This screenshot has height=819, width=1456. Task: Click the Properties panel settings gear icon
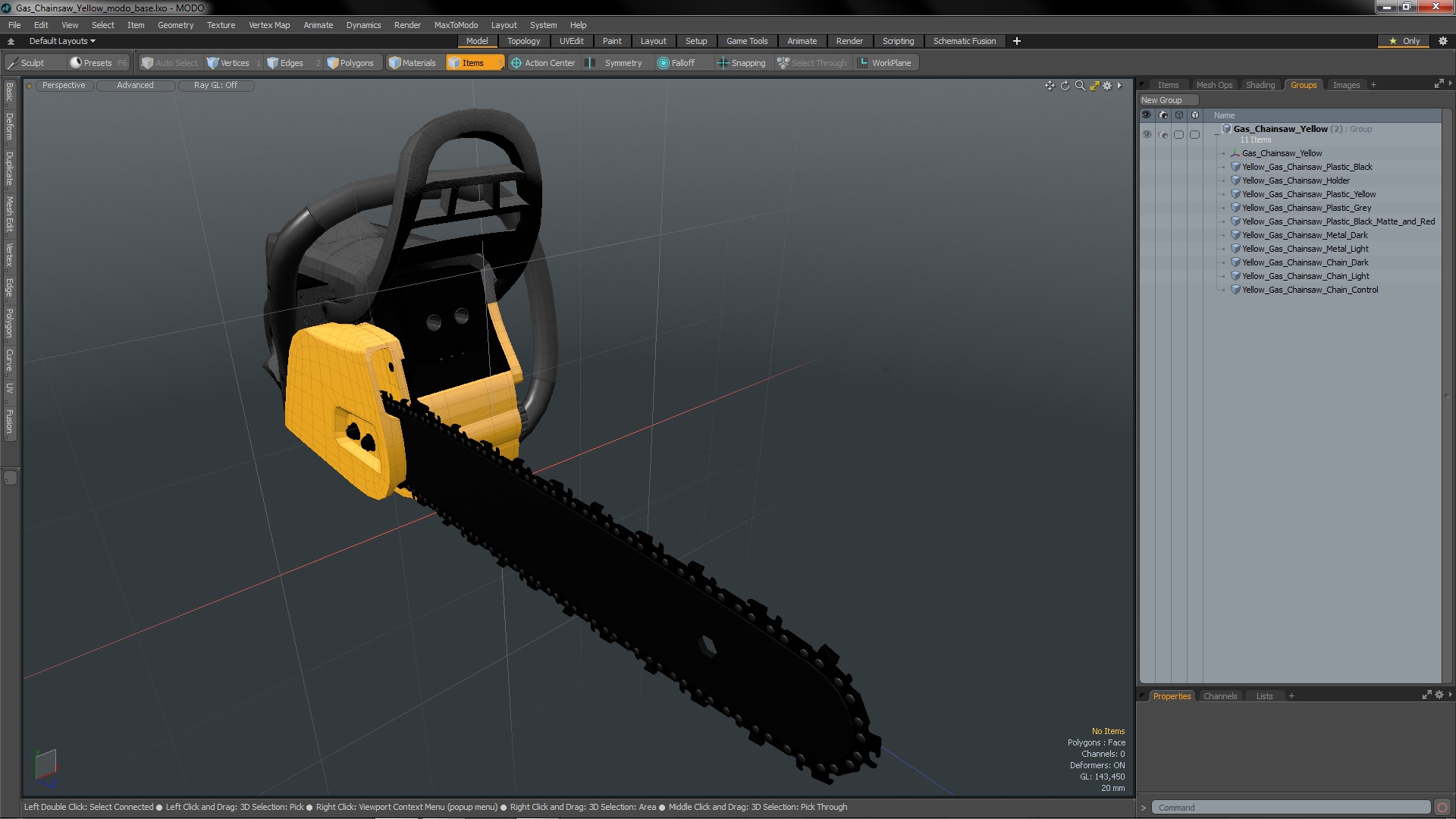(x=1439, y=695)
